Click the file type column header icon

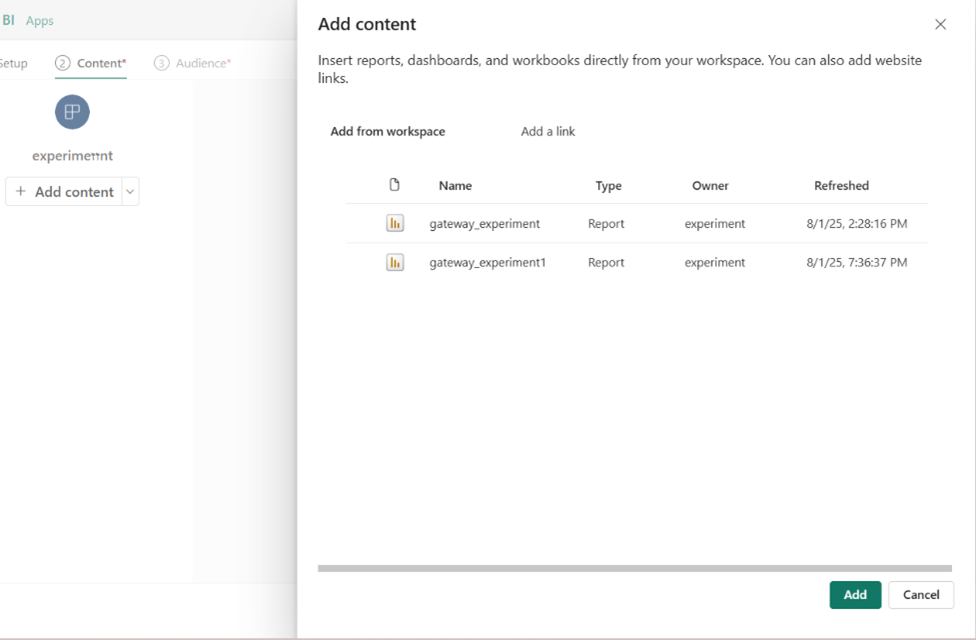tap(394, 185)
